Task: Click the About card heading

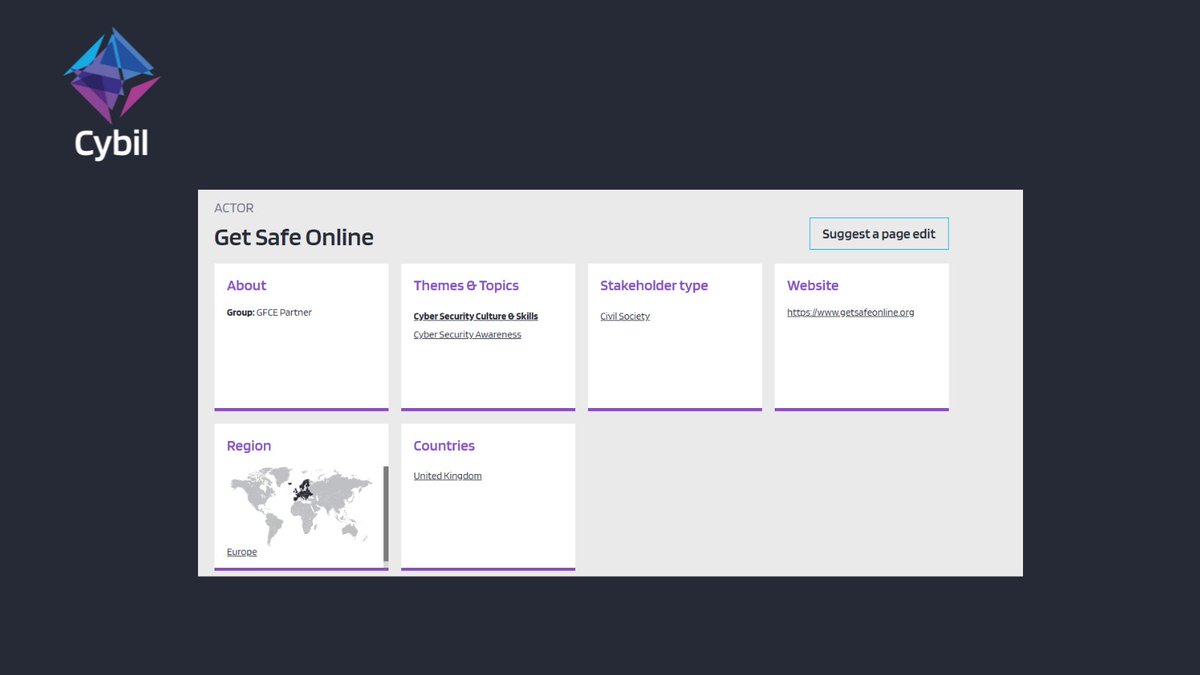Action: 246,285
